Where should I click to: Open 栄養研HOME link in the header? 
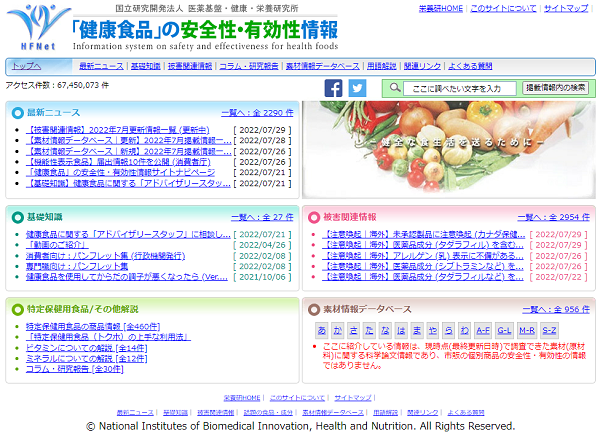coord(441,8)
